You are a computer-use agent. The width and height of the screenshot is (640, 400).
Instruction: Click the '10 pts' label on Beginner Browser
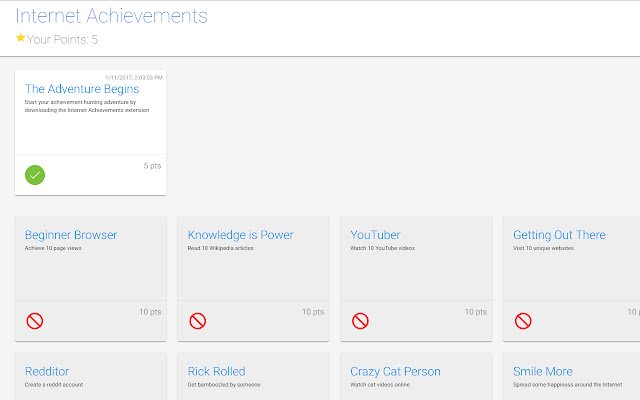(x=150, y=312)
